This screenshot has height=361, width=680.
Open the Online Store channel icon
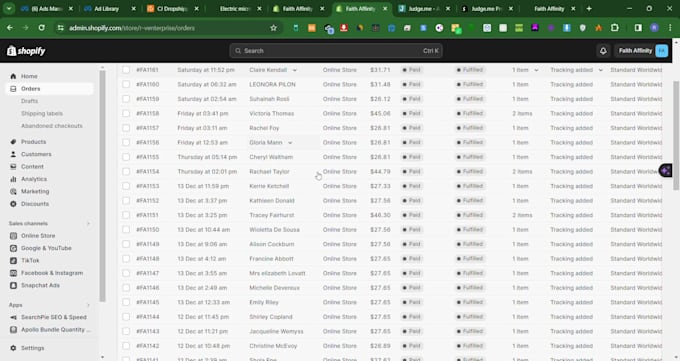13,236
